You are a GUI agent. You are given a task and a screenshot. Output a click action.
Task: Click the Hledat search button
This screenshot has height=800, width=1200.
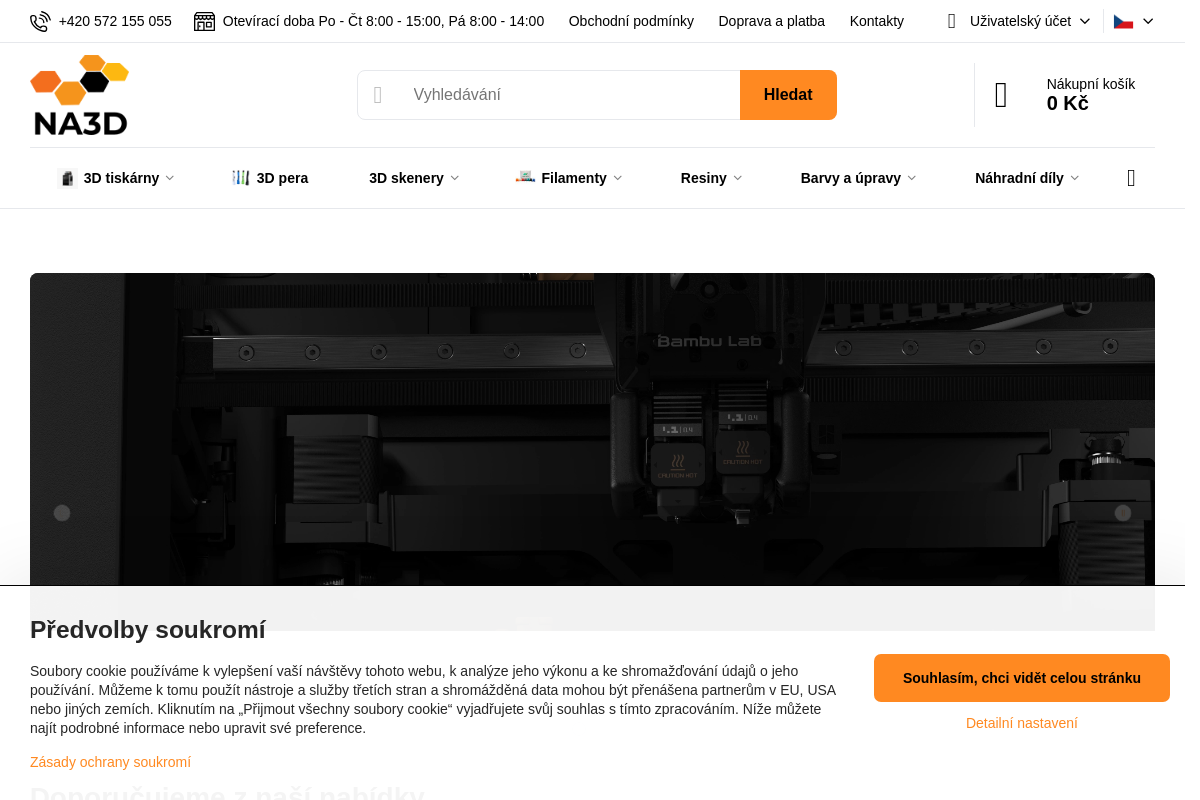point(788,95)
